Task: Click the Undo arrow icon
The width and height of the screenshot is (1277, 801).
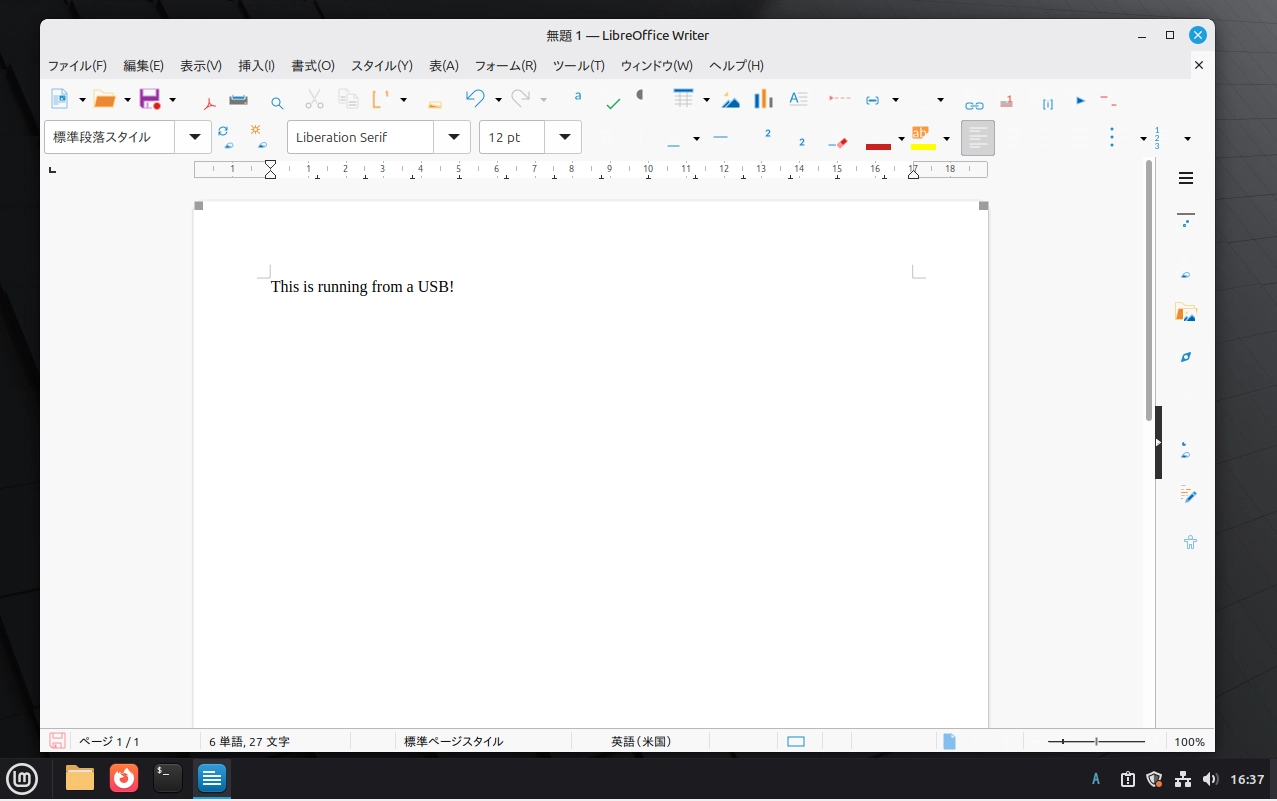Action: click(475, 98)
